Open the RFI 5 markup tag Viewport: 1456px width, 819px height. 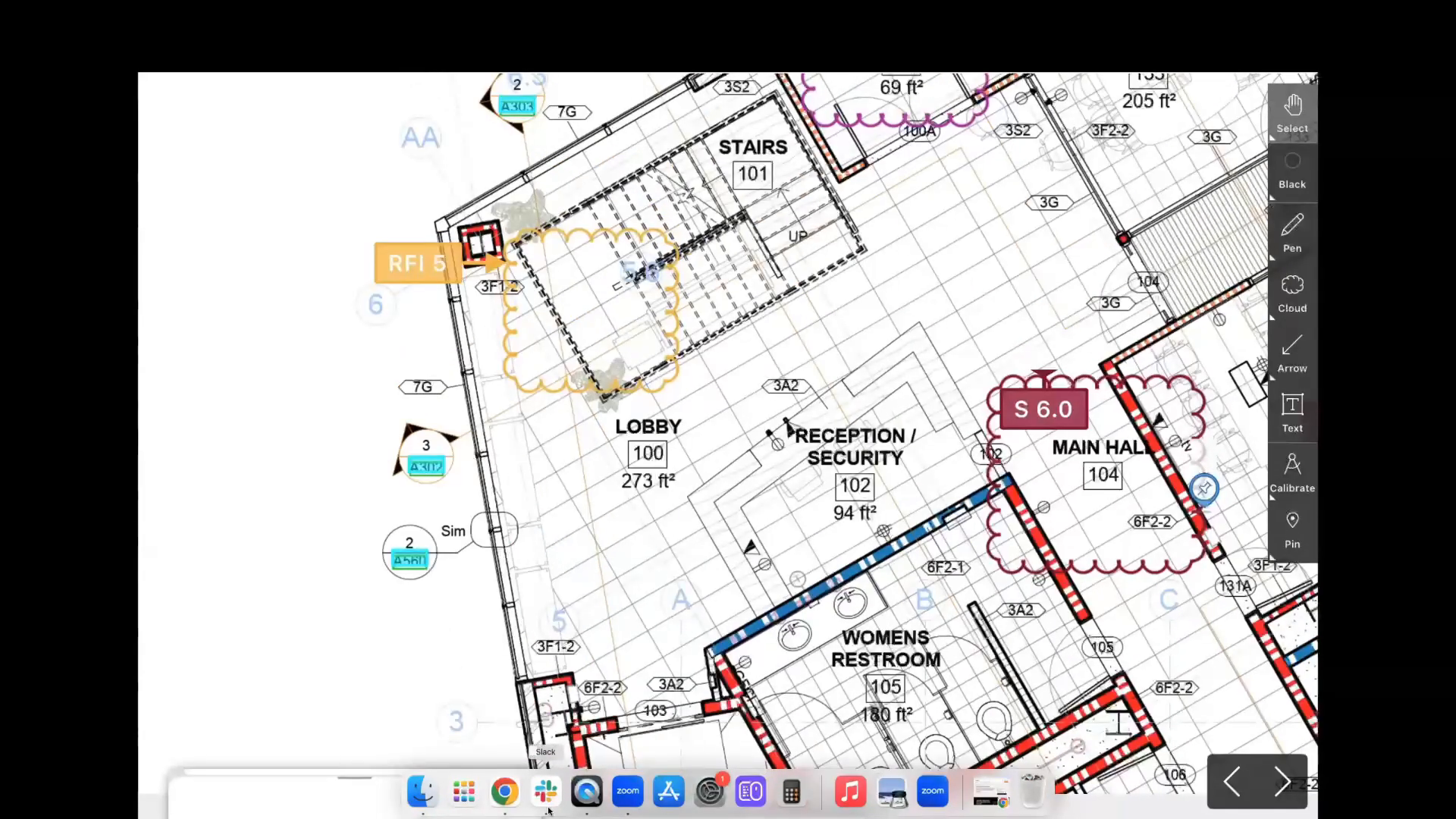click(417, 262)
